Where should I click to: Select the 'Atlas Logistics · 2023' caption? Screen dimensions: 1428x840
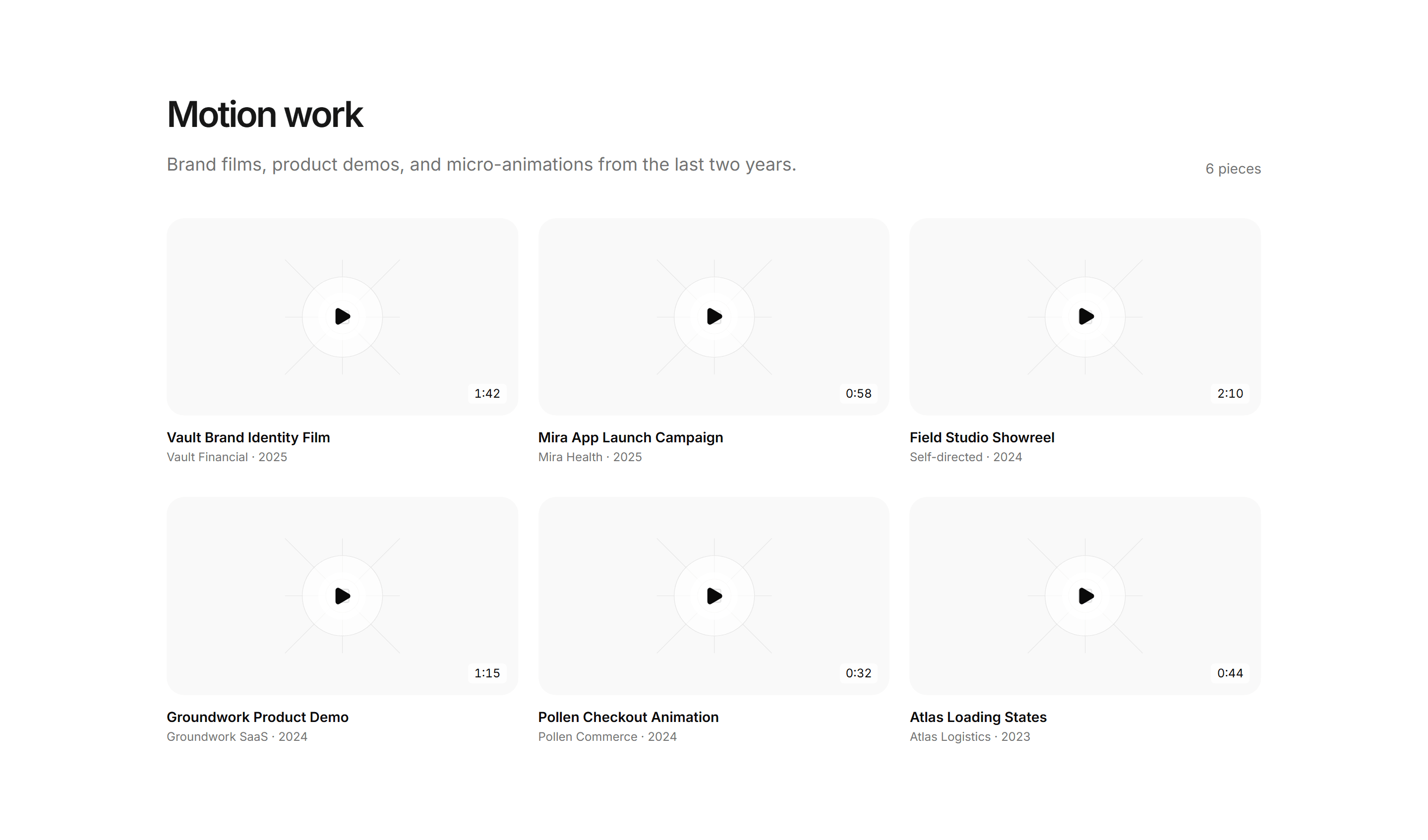pos(969,736)
